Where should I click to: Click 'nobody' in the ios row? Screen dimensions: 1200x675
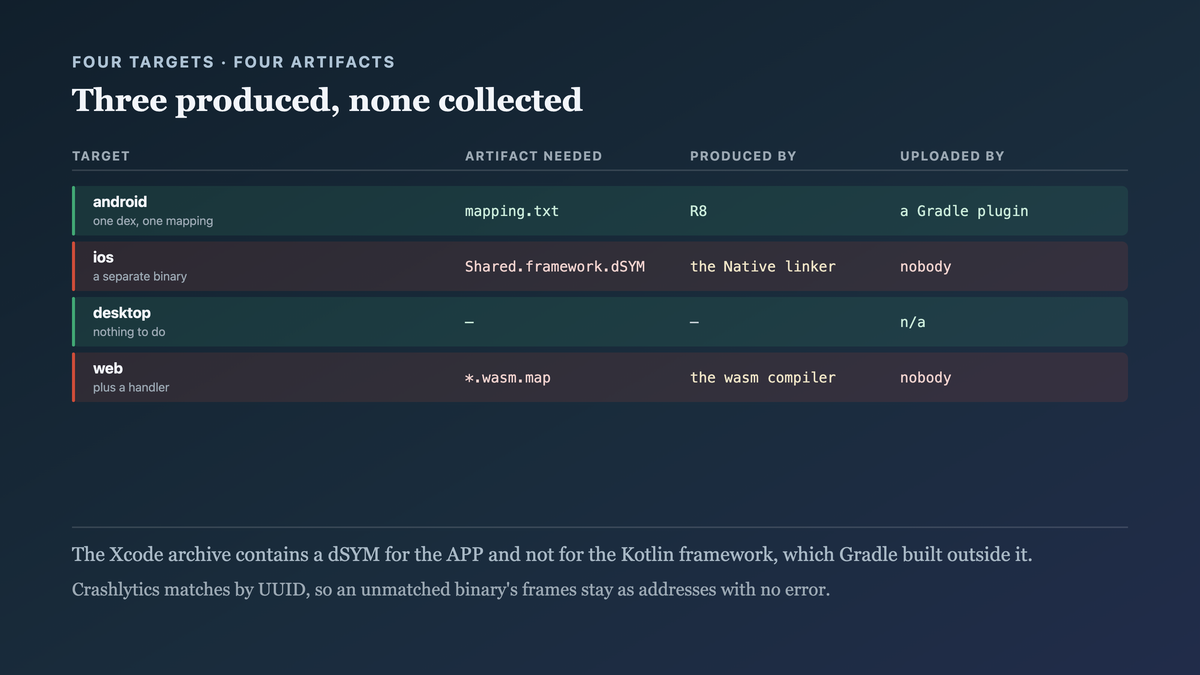pyautogui.click(x=926, y=267)
